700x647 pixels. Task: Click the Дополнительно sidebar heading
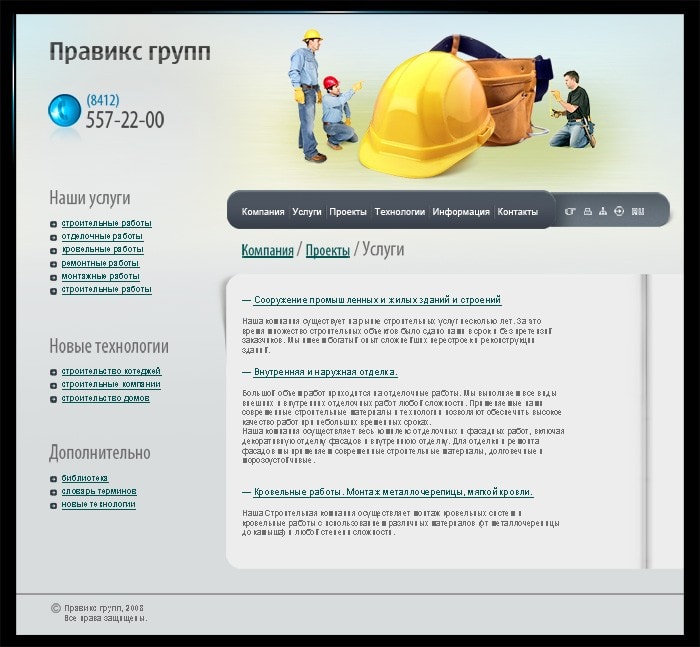[x=100, y=452]
